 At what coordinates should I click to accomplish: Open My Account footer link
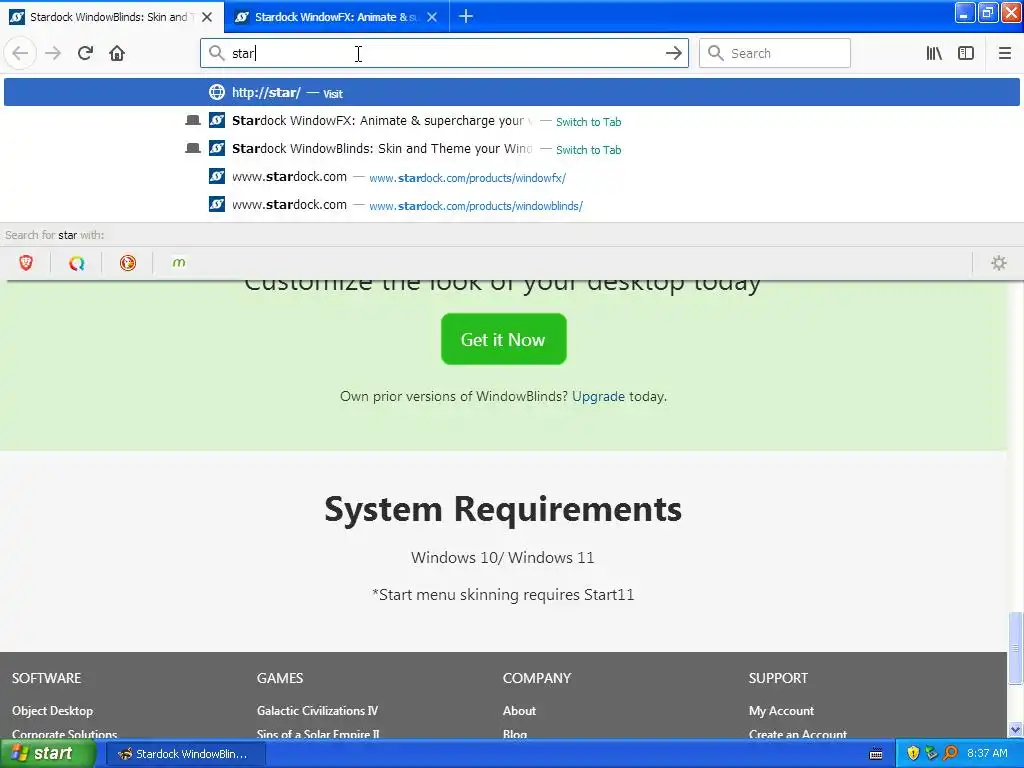tap(781, 711)
